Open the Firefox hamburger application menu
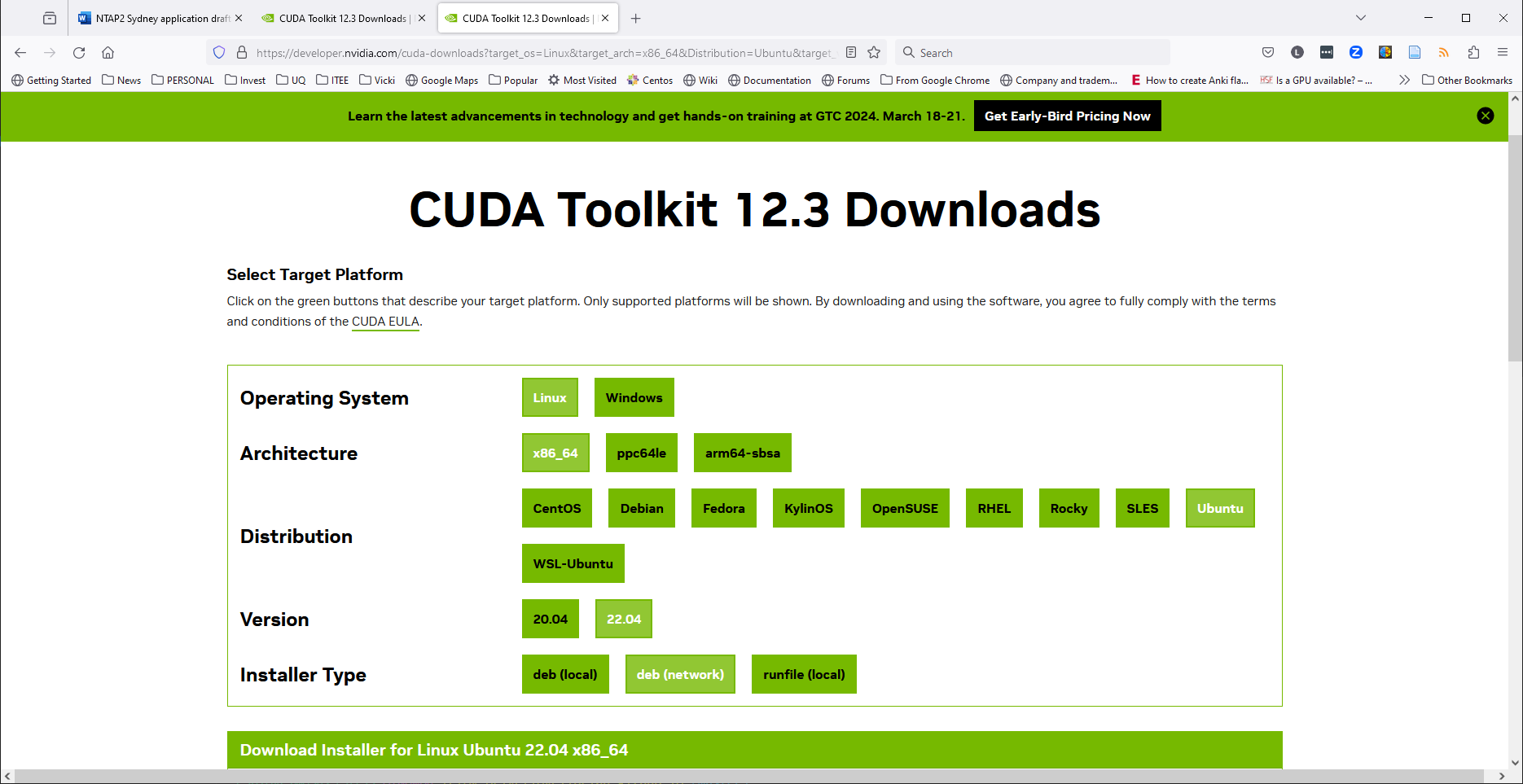 1503,53
